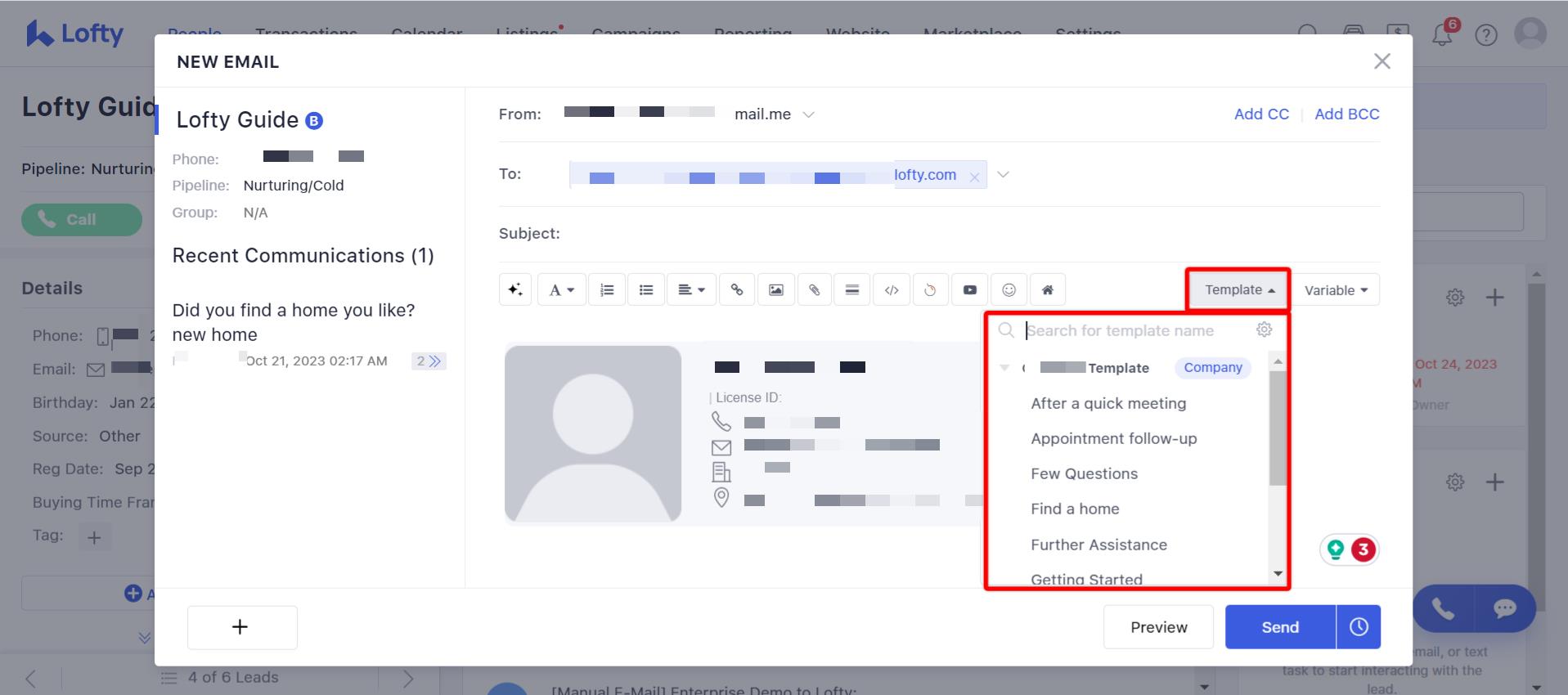This screenshot has height=695, width=1568.
Task: Pick the Getting Started template
Action: (x=1086, y=578)
